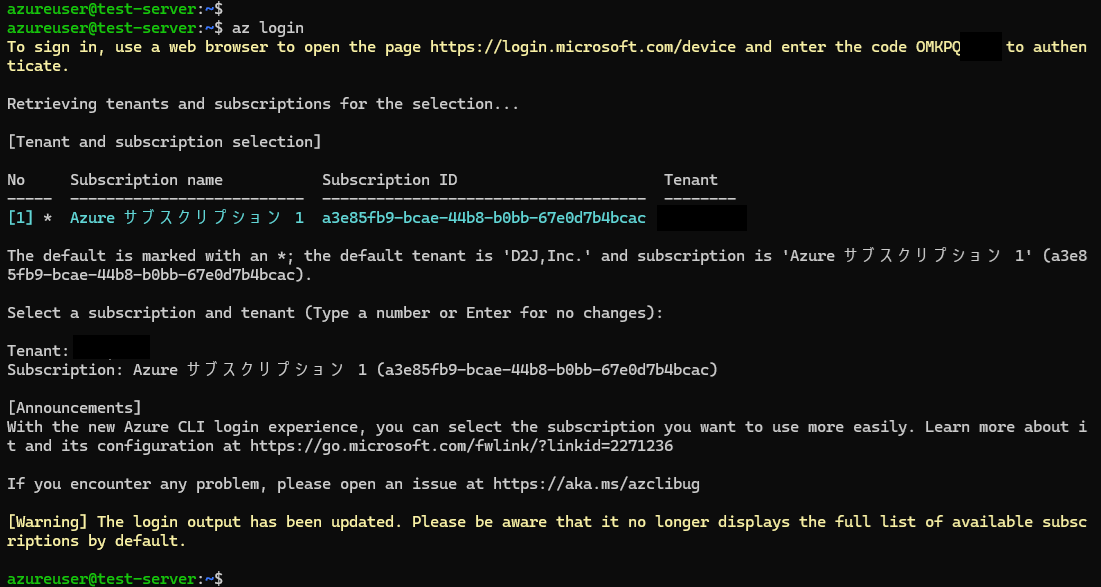This screenshot has width=1101, height=587.
Task: Open the aka.ms/azclibug link
Action: [x=596, y=484]
